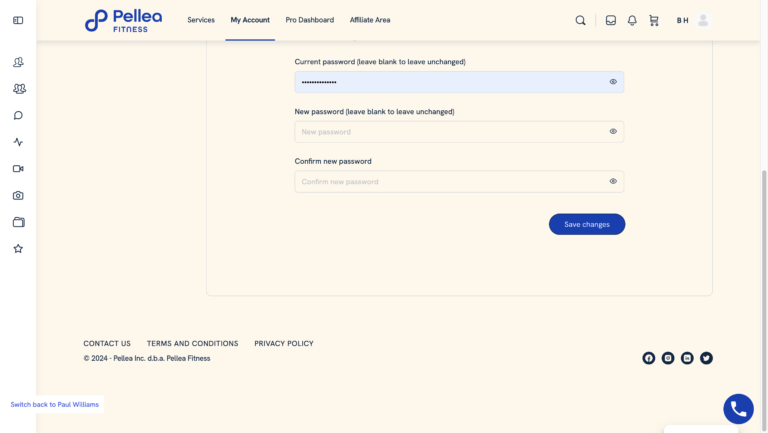Show the current password via eye icon

click(613, 82)
